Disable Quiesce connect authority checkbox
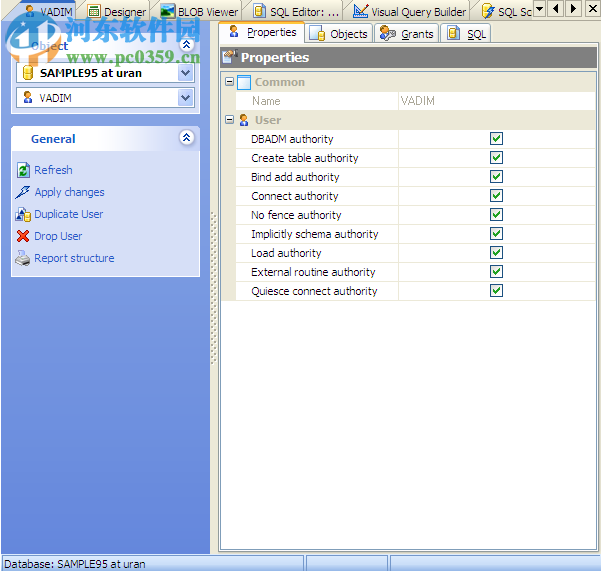Viewport: 613px width, 571px height. tap(496, 291)
